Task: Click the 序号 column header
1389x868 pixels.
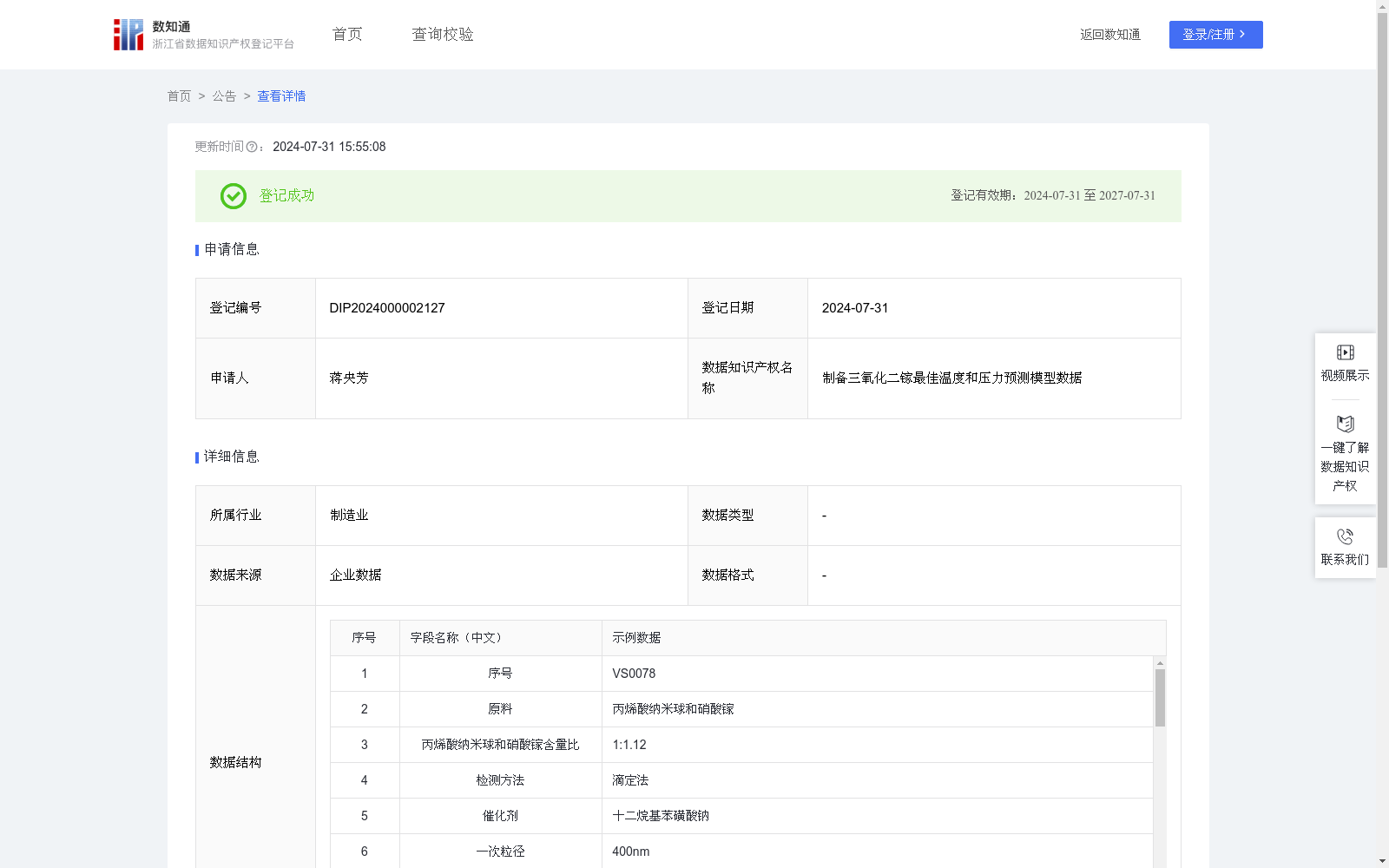Action: [364, 638]
